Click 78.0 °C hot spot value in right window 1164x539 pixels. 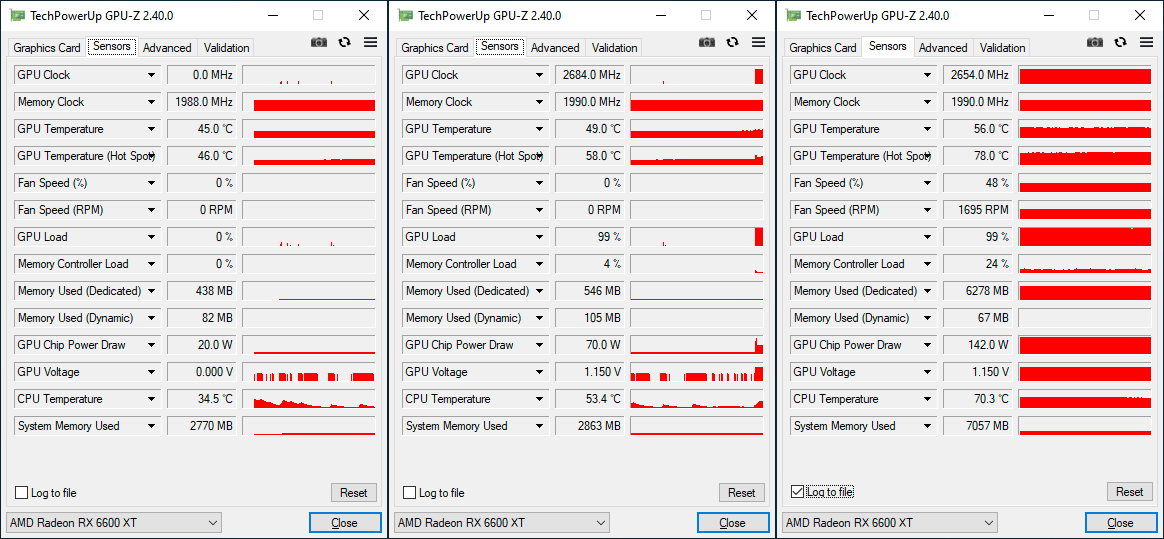[977, 156]
